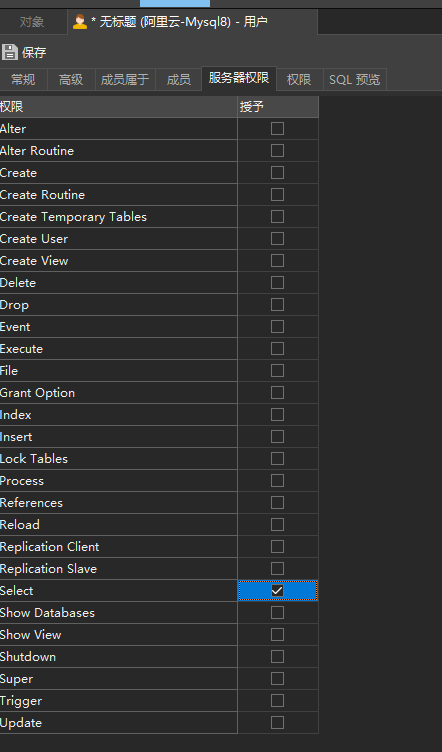Check the Create User checkbox
The width and height of the screenshot is (442, 752).
277,239
